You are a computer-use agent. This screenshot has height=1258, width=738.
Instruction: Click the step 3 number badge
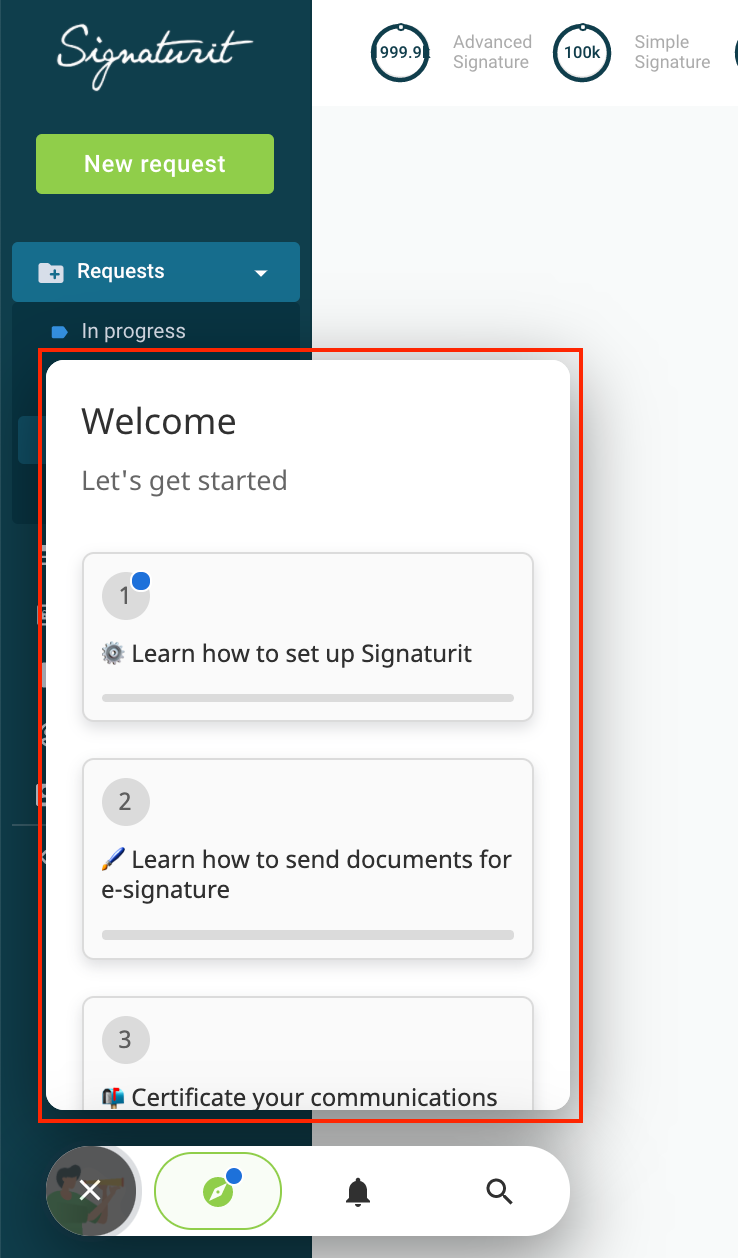(125, 1039)
